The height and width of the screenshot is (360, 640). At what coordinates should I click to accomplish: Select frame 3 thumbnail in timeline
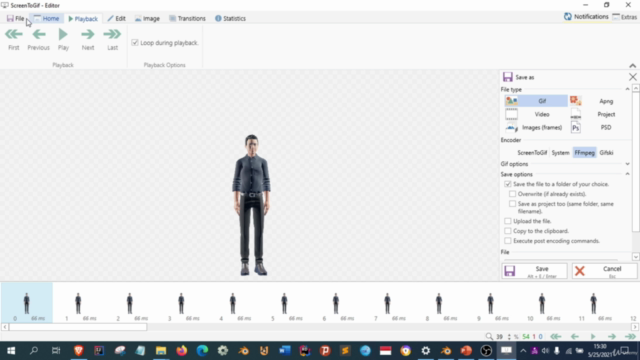181,302
